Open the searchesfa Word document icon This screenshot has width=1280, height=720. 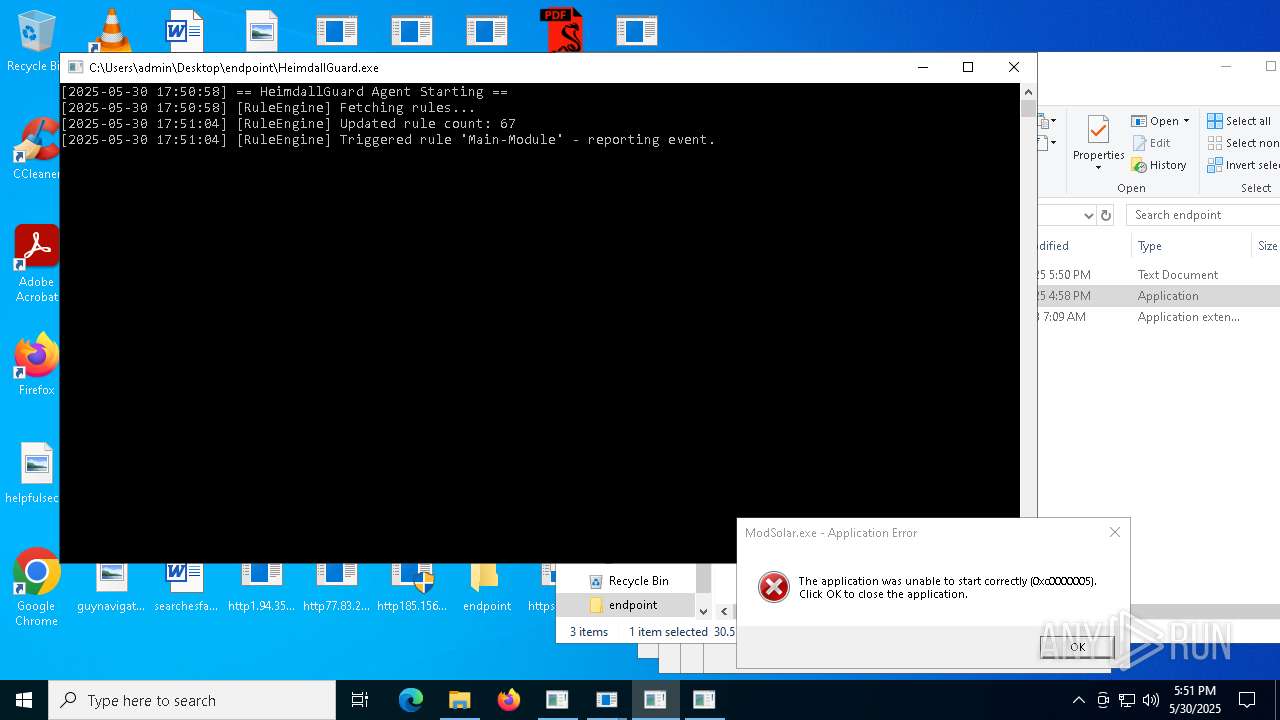(x=185, y=588)
